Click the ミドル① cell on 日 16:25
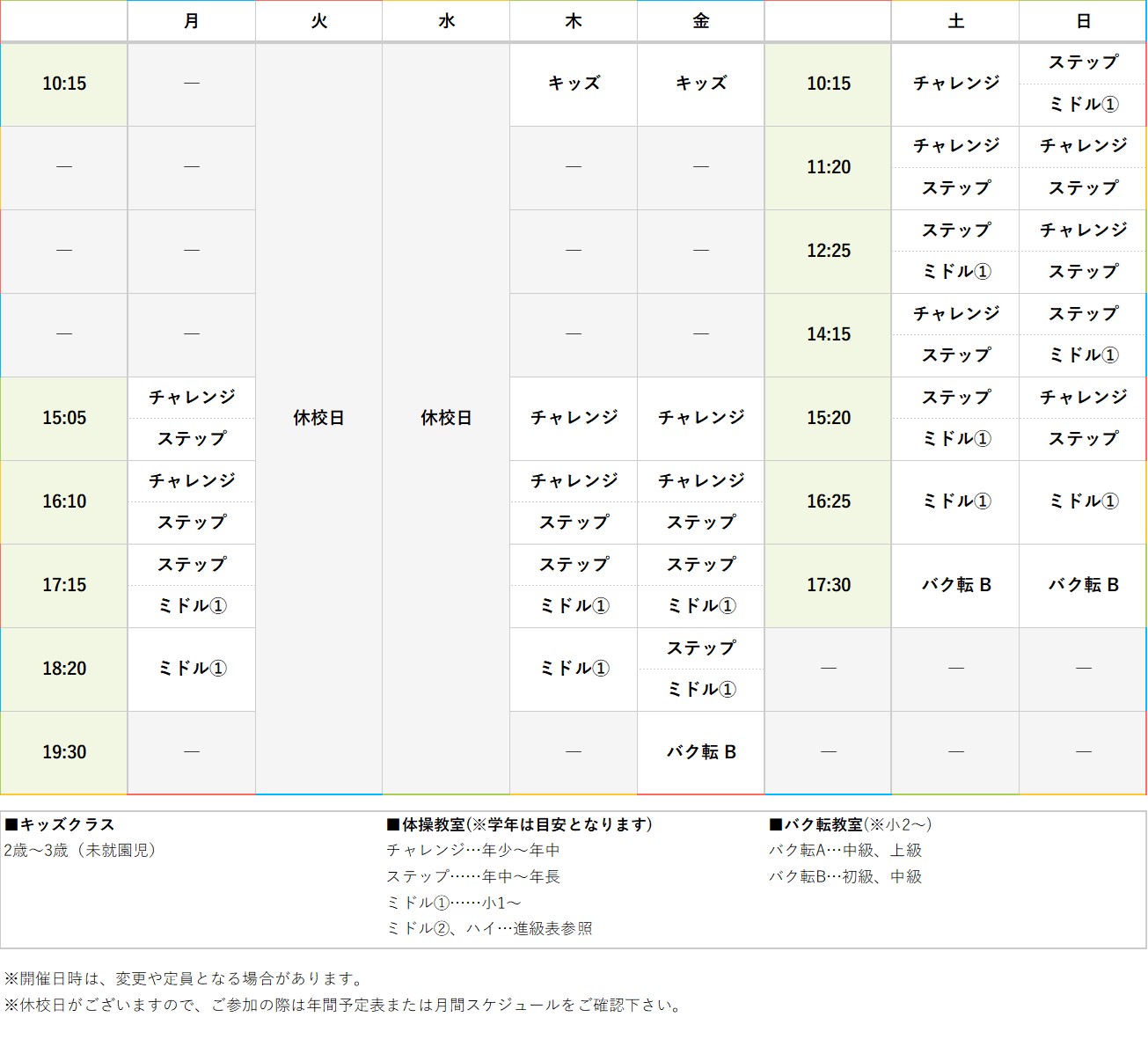Screen dimensions: 1148x1039 [1082, 501]
